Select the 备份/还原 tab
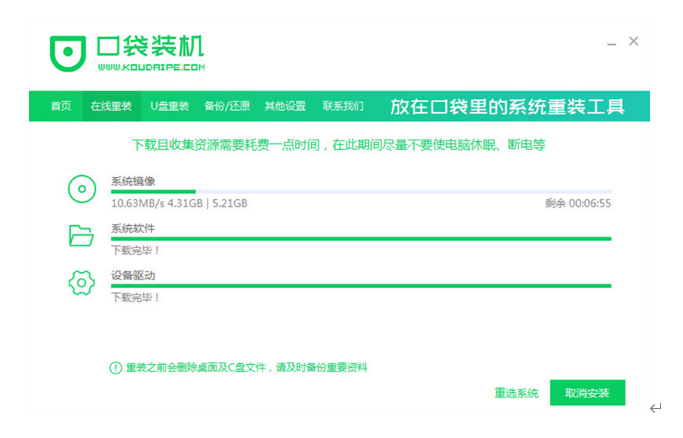The height and width of the screenshot is (438, 683). [x=227, y=106]
